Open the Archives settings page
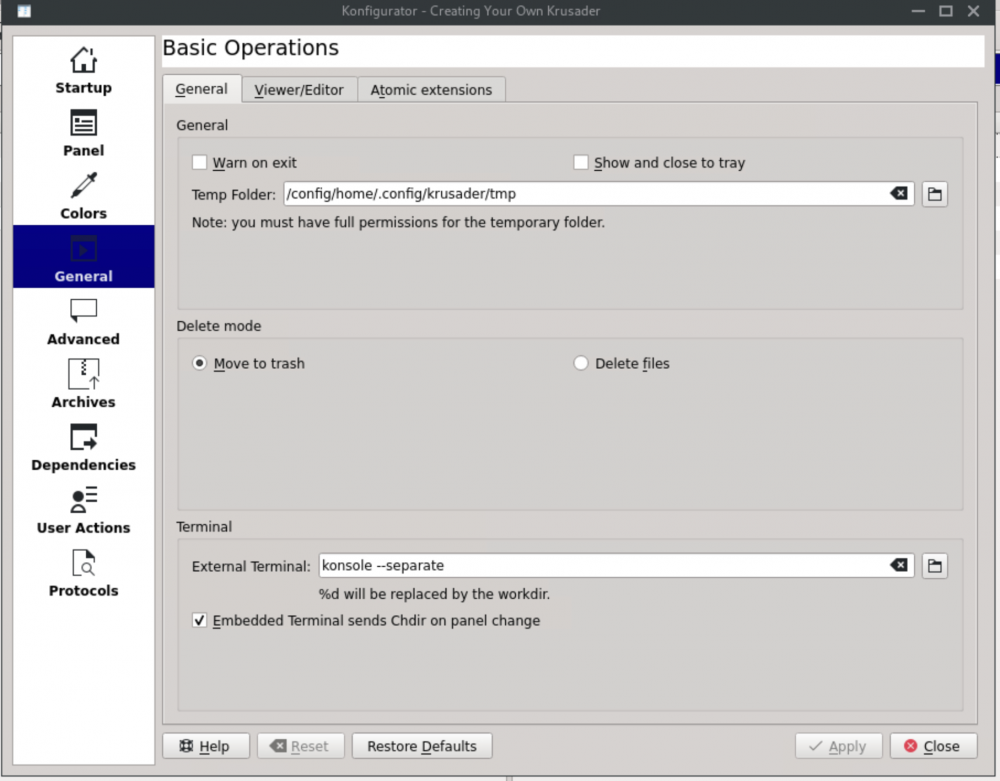The image size is (1000, 781). coord(84,384)
